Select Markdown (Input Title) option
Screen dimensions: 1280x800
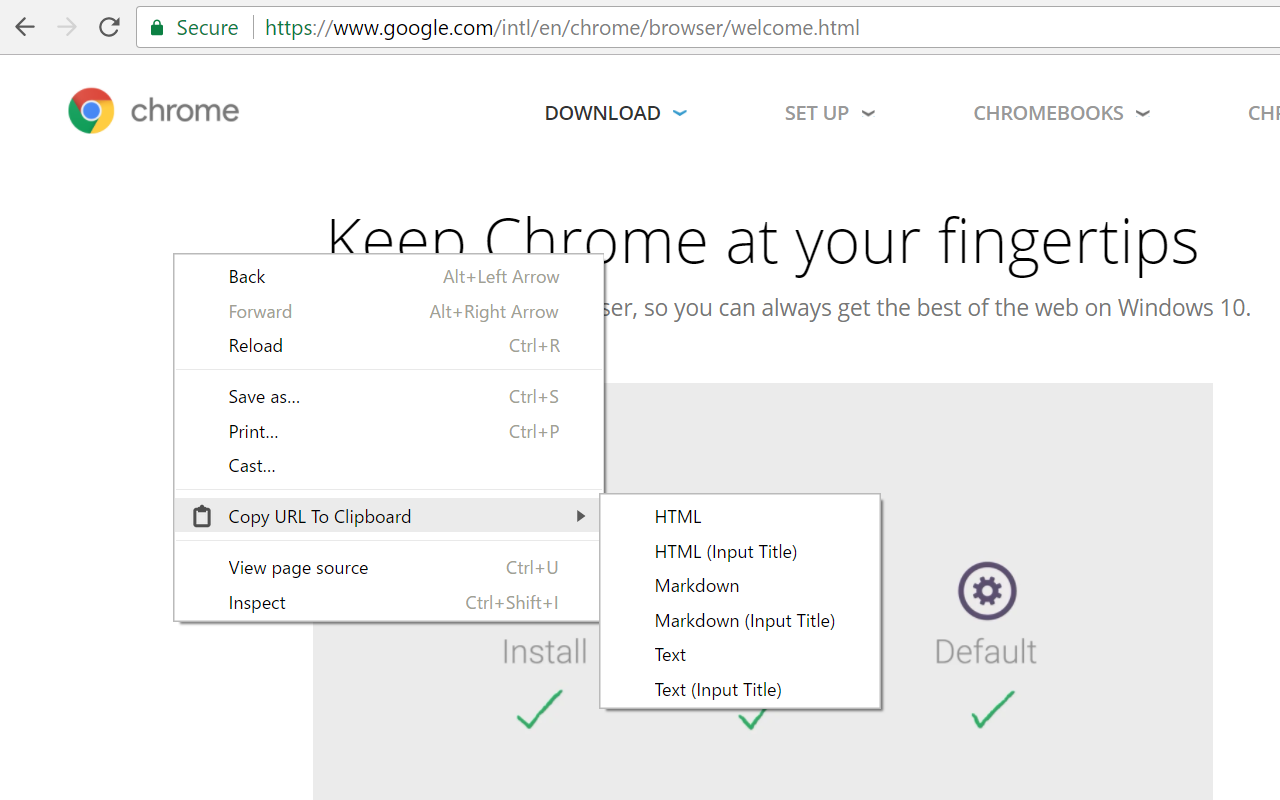click(x=740, y=621)
